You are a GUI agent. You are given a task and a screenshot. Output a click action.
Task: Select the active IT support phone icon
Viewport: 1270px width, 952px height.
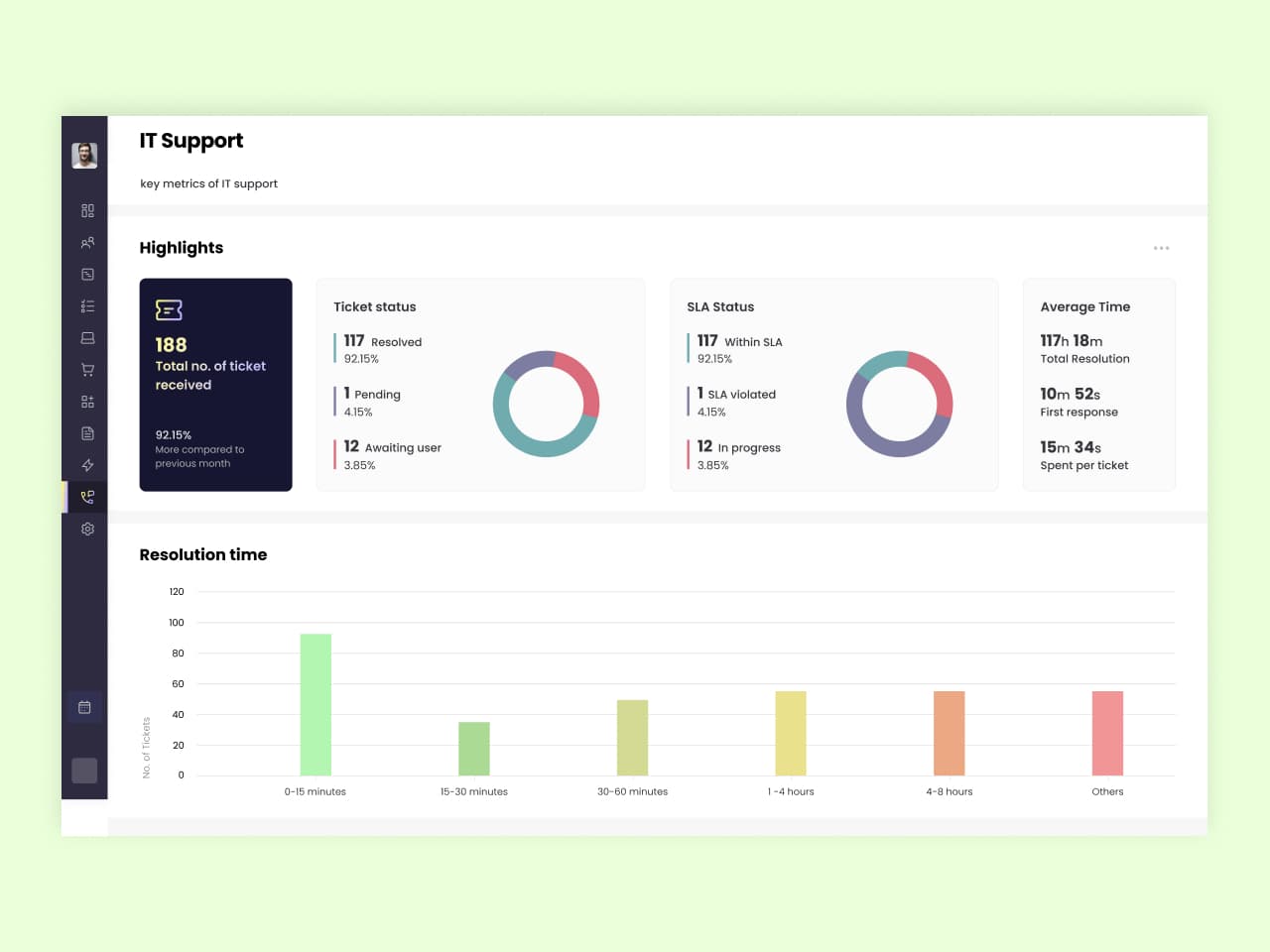[87, 497]
